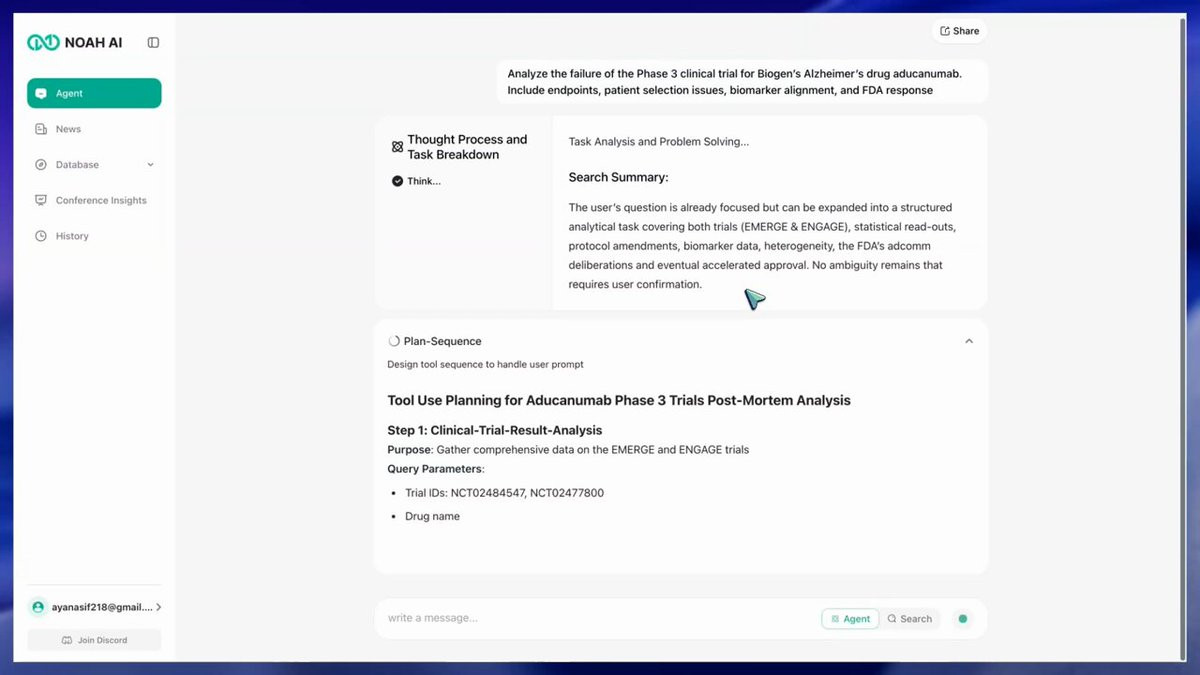Viewport: 1200px width, 675px height.
Task: Join Discord
Action: point(94,640)
